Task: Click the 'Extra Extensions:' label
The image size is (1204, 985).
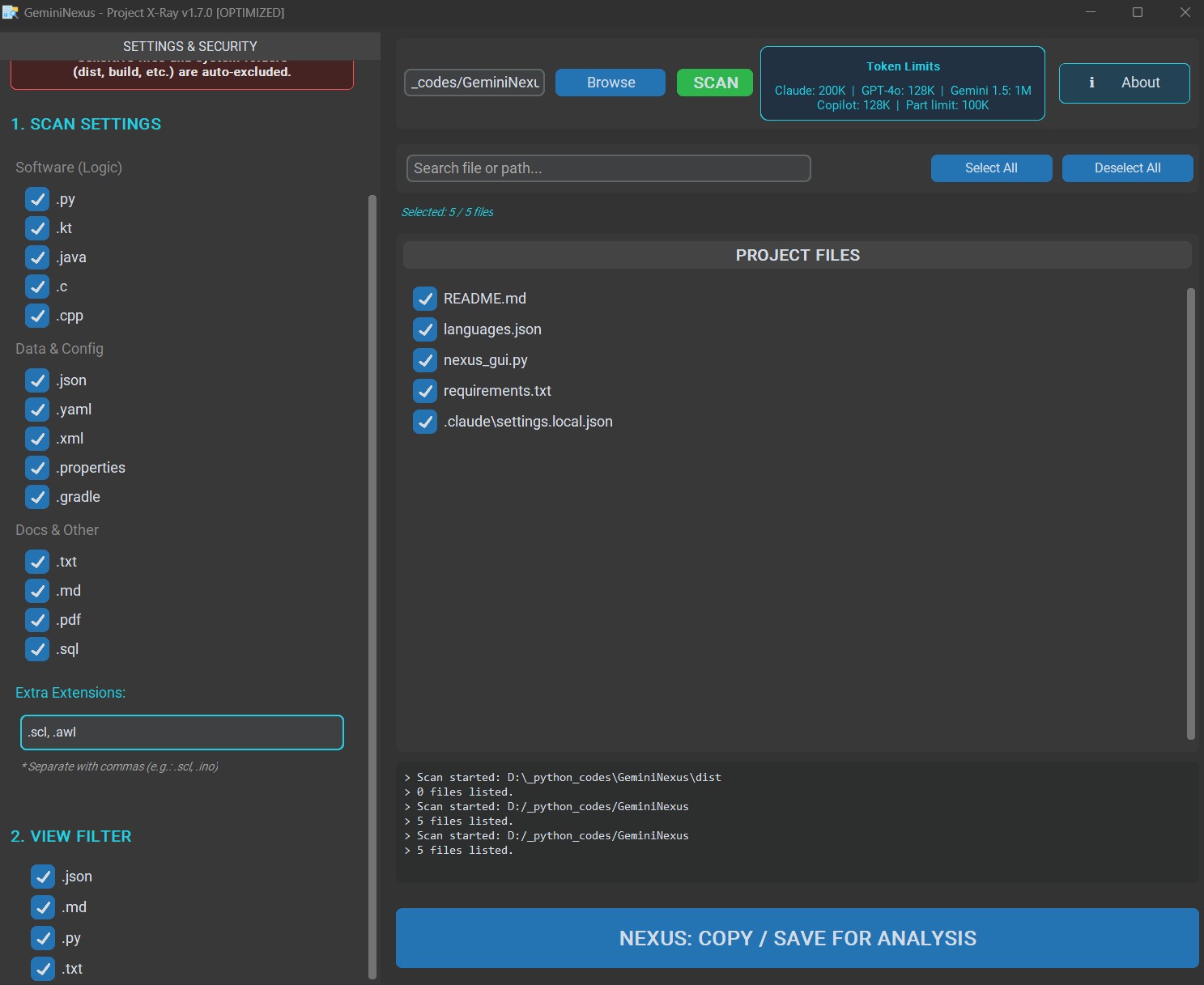Action: point(70,693)
